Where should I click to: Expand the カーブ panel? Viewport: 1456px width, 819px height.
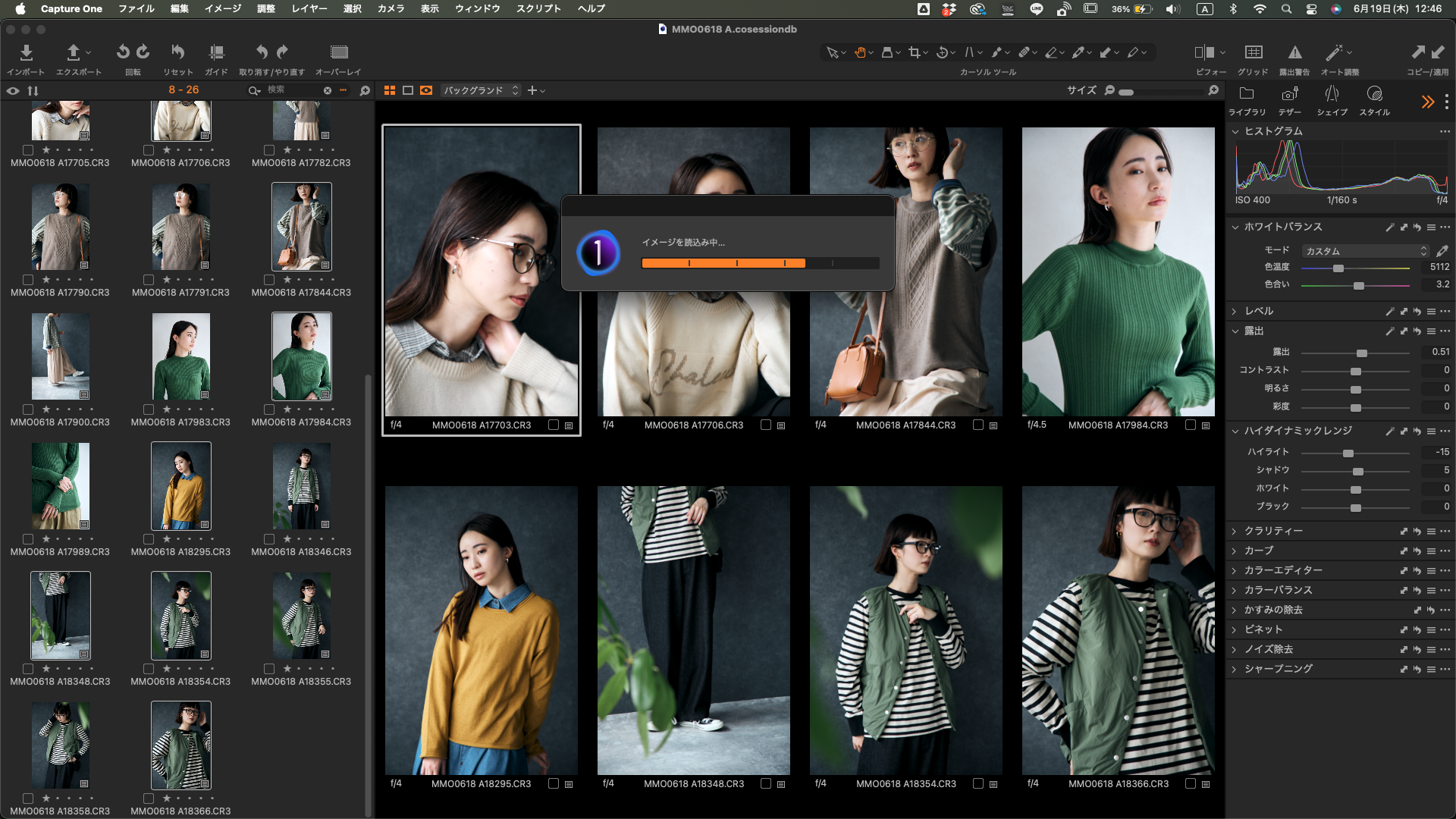[1235, 551]
